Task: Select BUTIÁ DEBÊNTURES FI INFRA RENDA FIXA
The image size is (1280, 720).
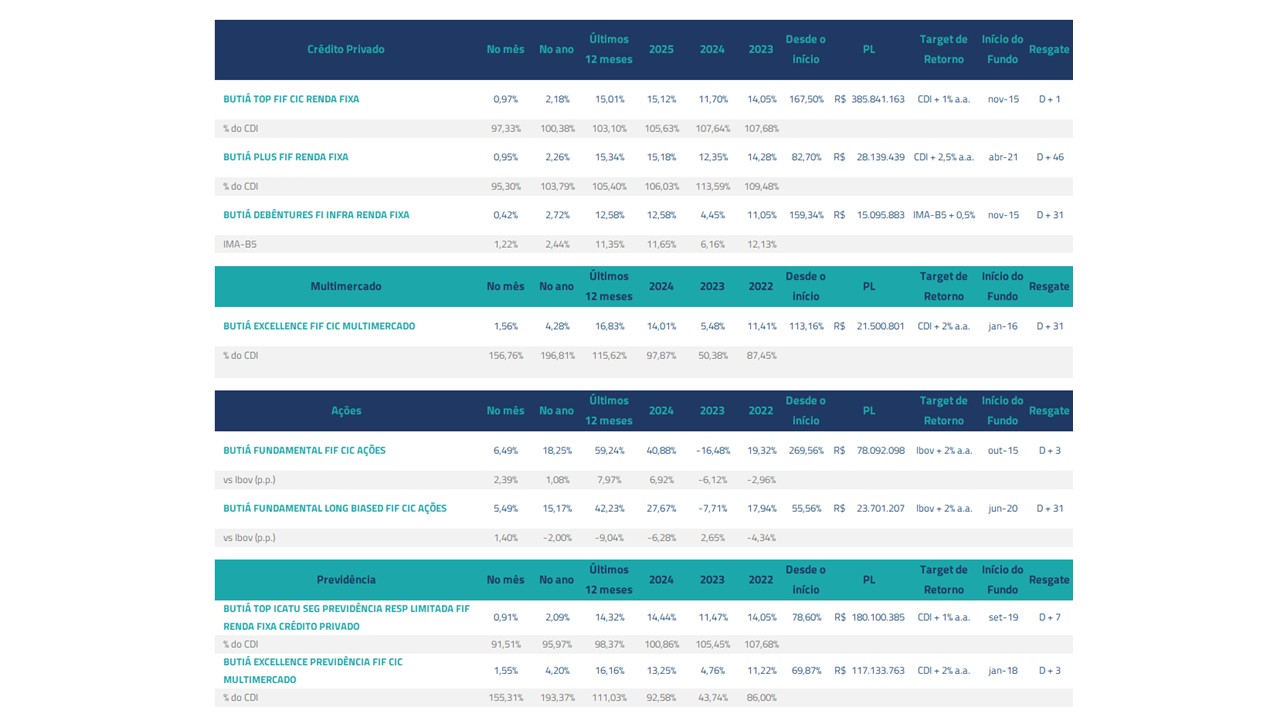Action: [316, 215]
